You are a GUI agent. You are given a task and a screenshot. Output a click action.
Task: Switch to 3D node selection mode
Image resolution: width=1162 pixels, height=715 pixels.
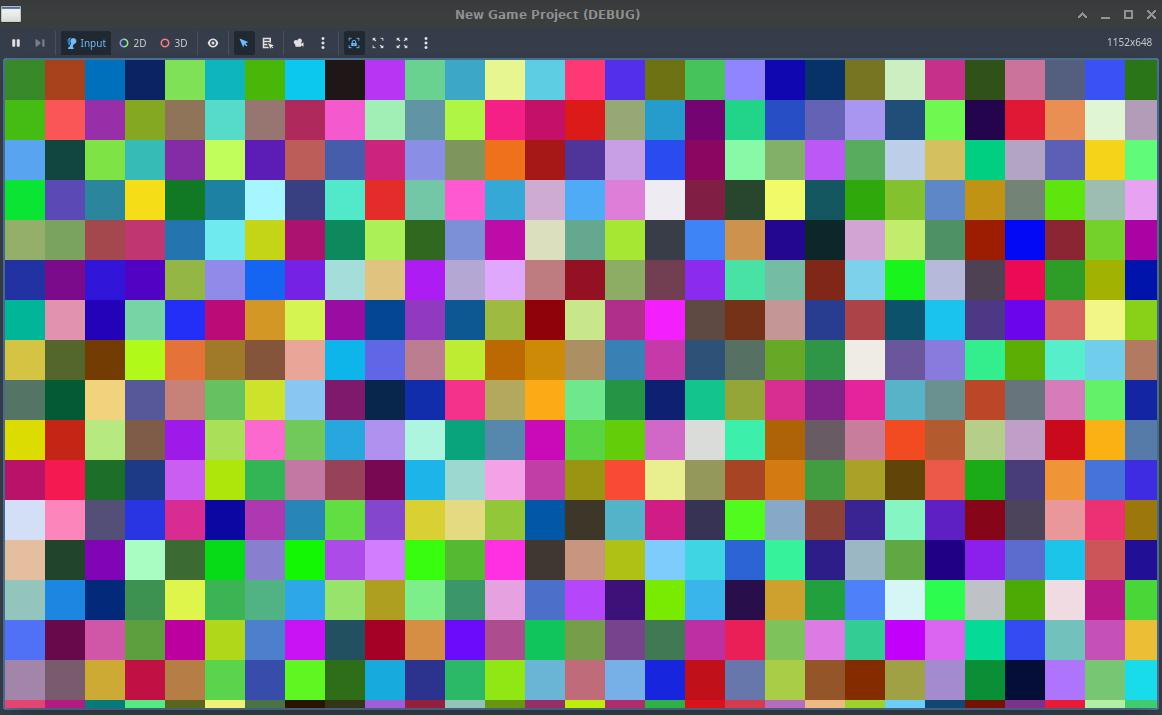click(x=174, y=43)
